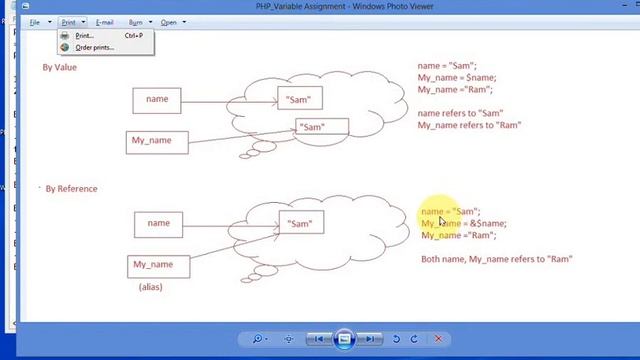Click 'name refers to "Sam"' text
640x360 pixels.
pyautogui.click(x=460, y=113)
